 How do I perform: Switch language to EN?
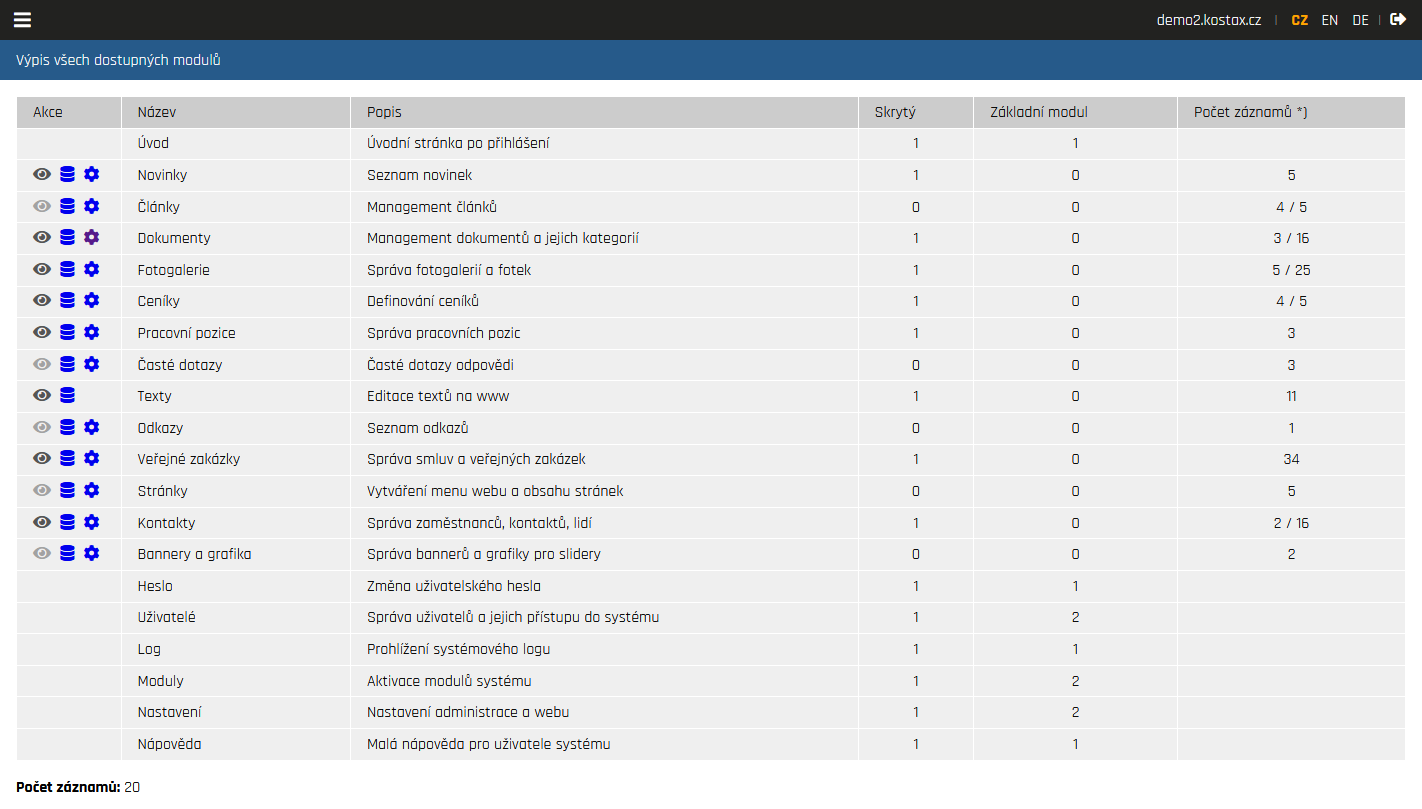1329,20
